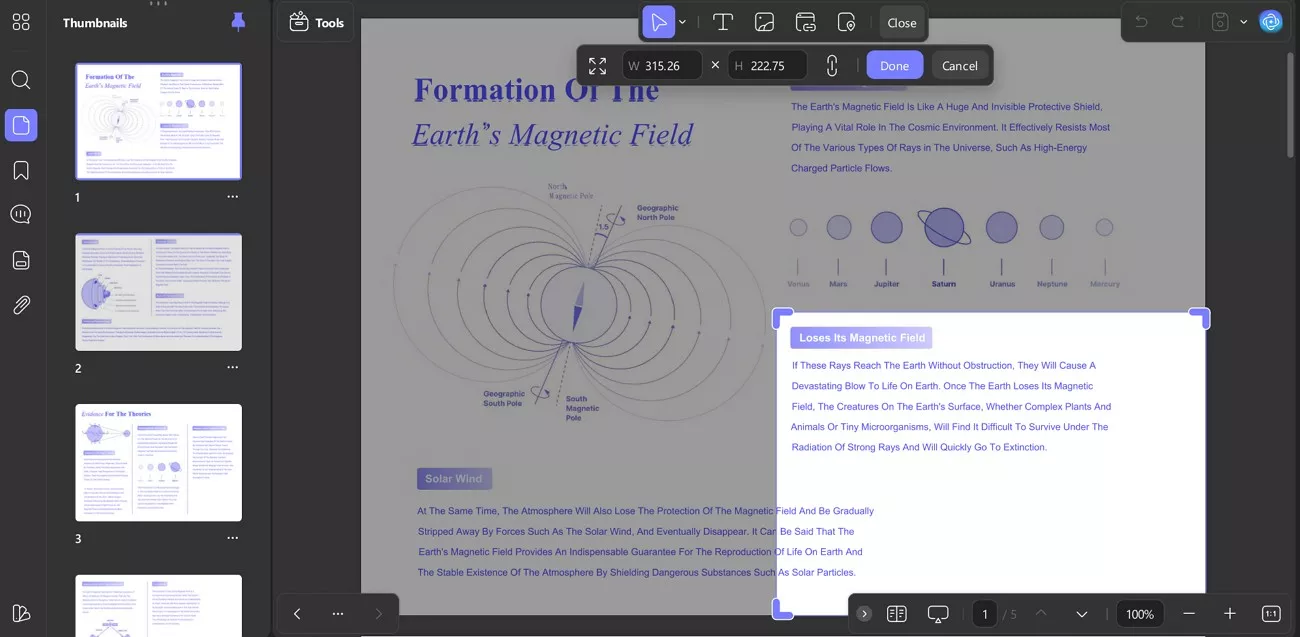Click the UPDF AI assistant icon
The height and width of the screenshot is (637, 1300).
[1270, 22]
